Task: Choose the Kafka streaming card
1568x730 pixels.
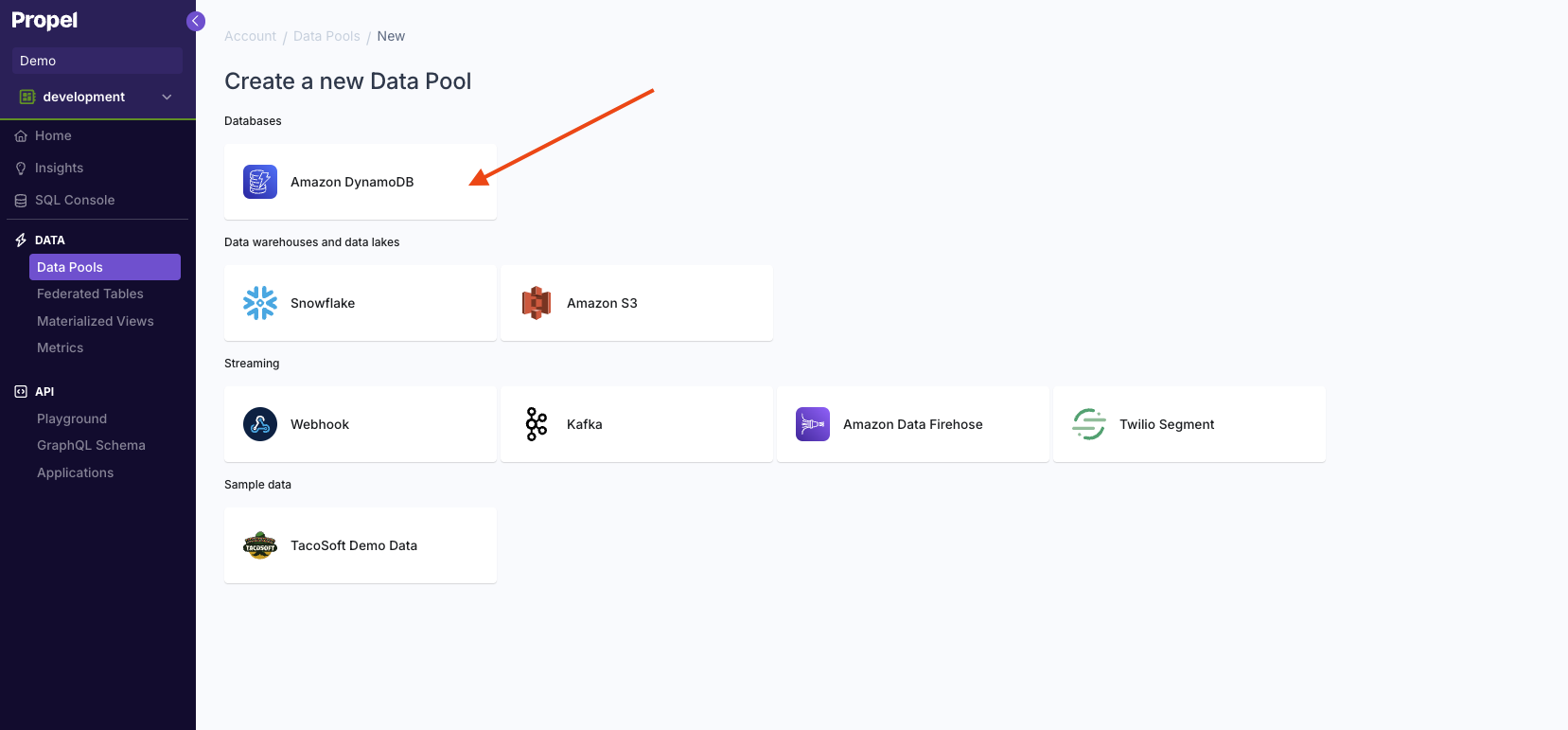Action: point(637,424)
